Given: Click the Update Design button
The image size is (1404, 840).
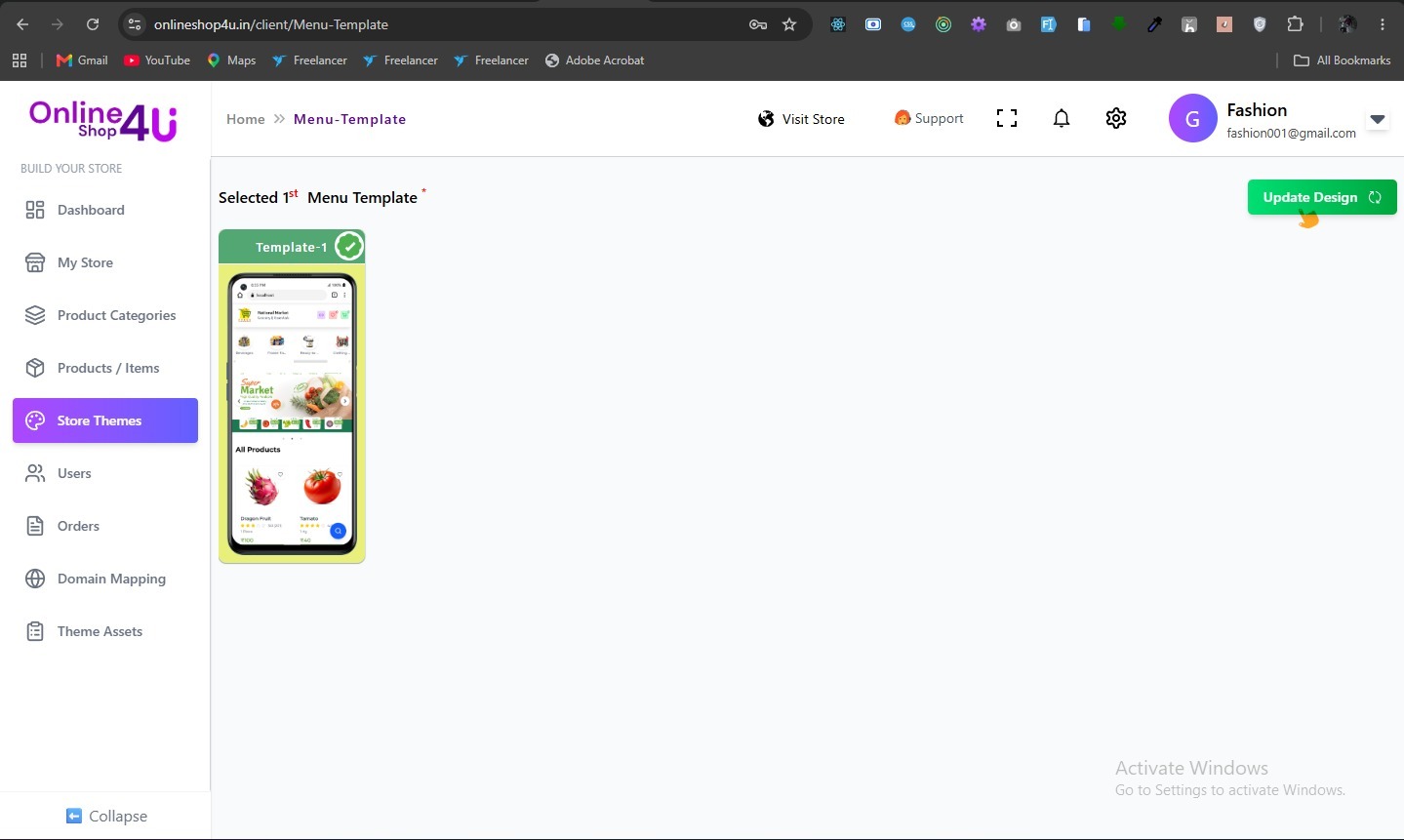Looking at the screenshot, I should (x=1322, y=197).
